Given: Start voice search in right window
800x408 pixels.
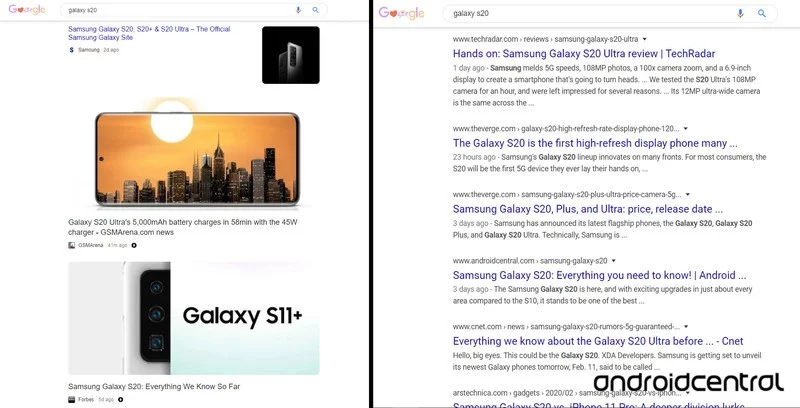Looking at the screenshot, I should [x=740, y=14].
